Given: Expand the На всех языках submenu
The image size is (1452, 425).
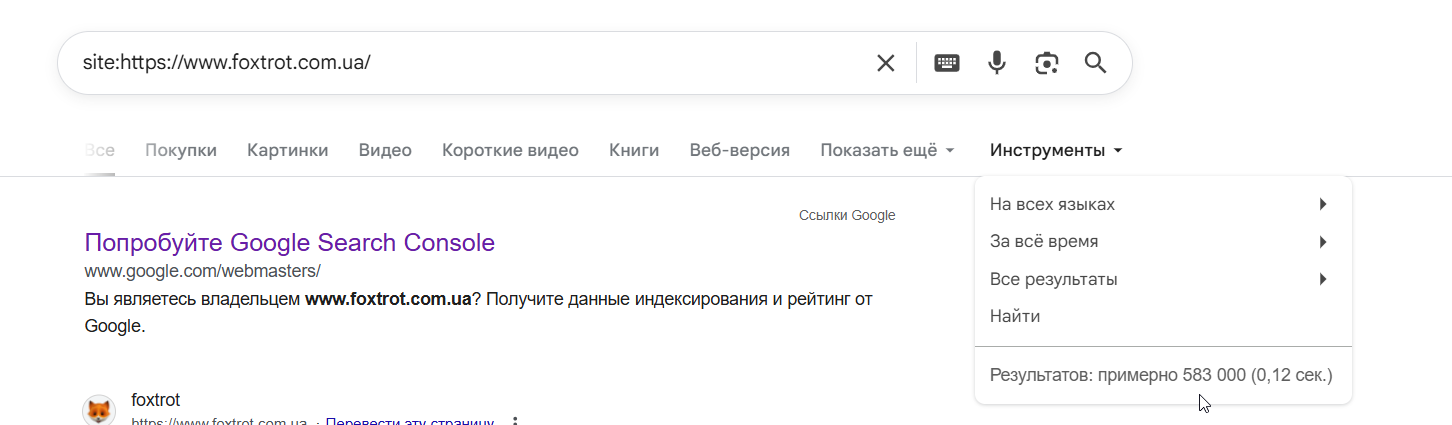Looking at the screenshot, I should click(x=1163, y=204).
